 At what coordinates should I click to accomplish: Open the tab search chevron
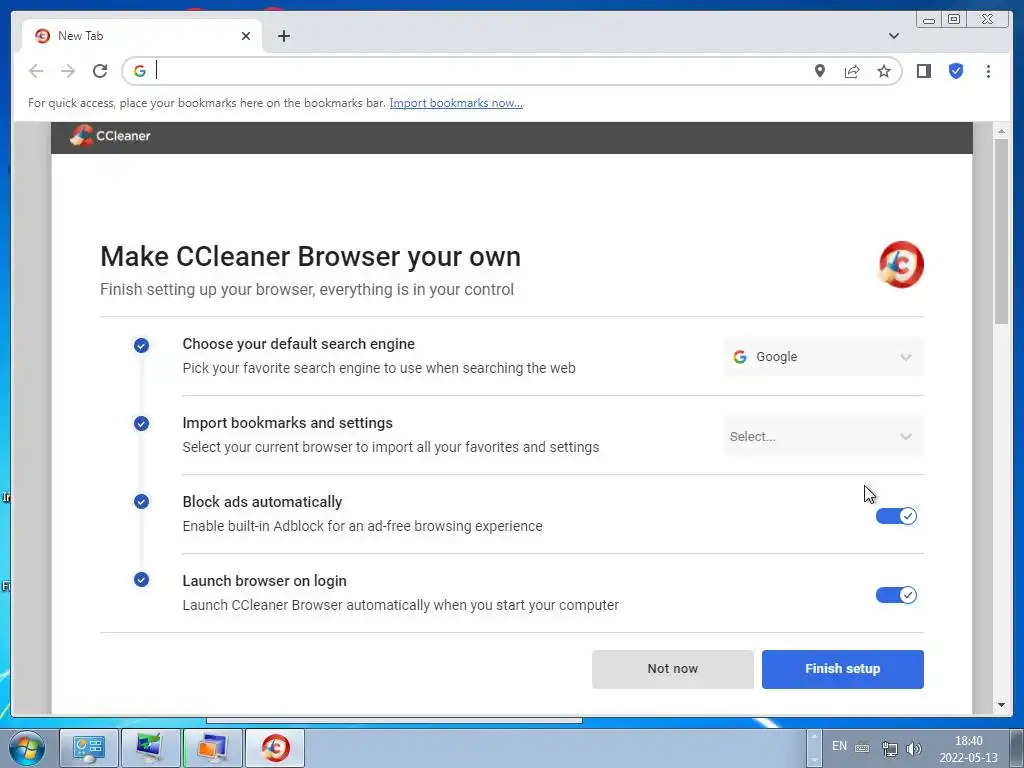pos(893,36)
